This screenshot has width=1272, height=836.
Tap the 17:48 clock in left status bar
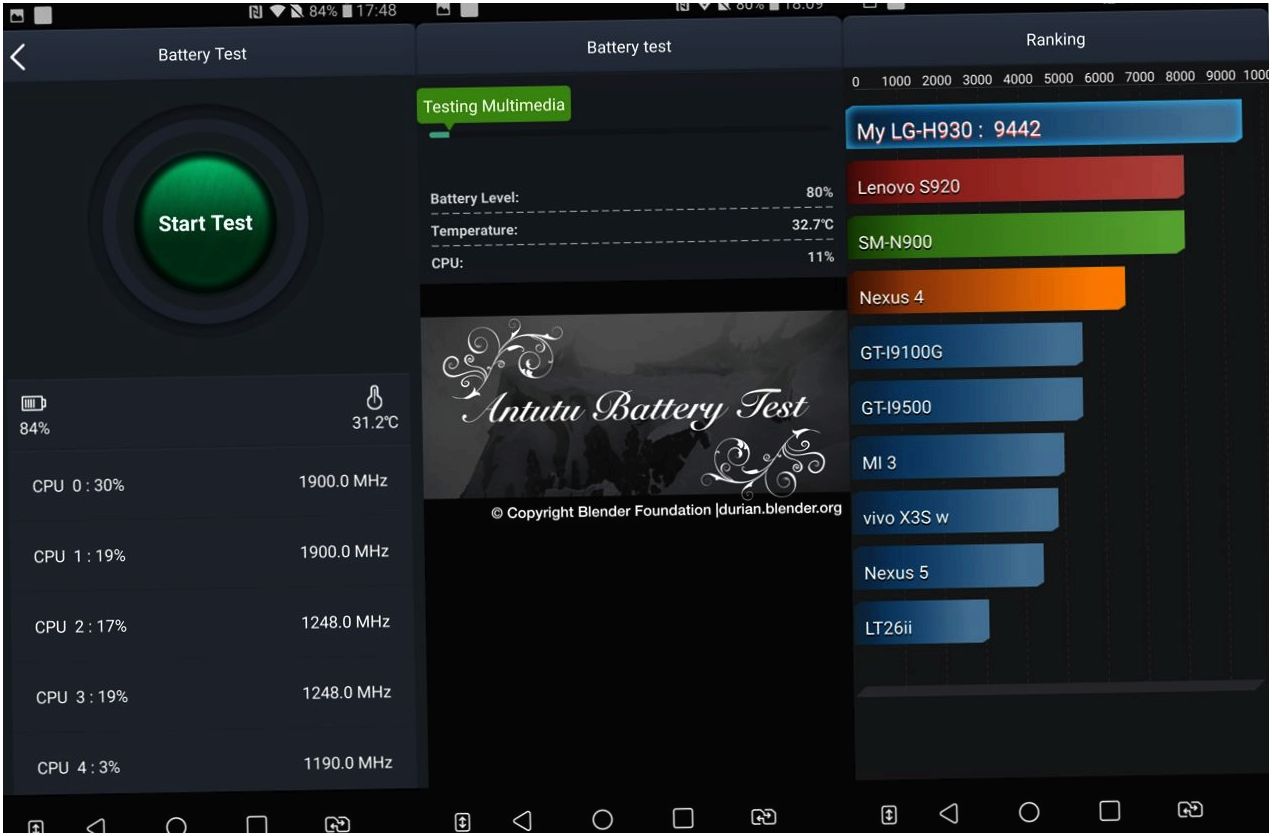click(375, 11)
